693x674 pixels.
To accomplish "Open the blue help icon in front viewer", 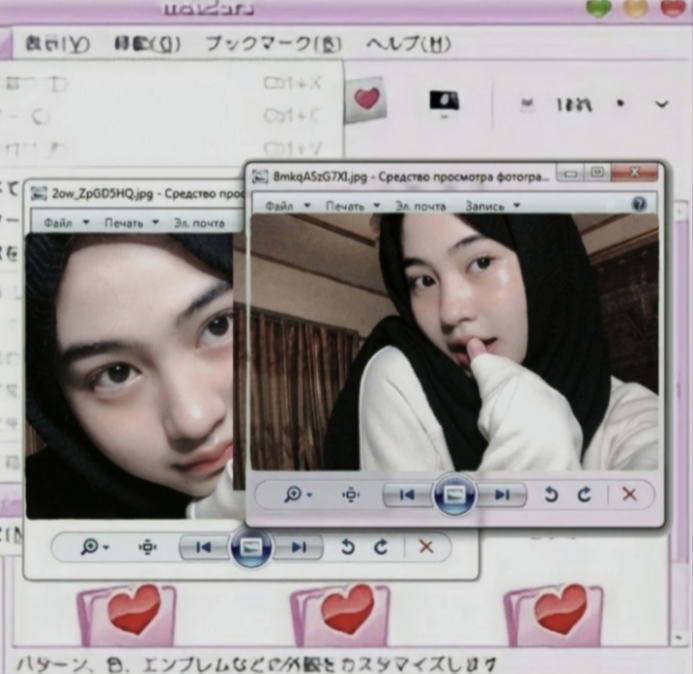I will tap(639, 204).
